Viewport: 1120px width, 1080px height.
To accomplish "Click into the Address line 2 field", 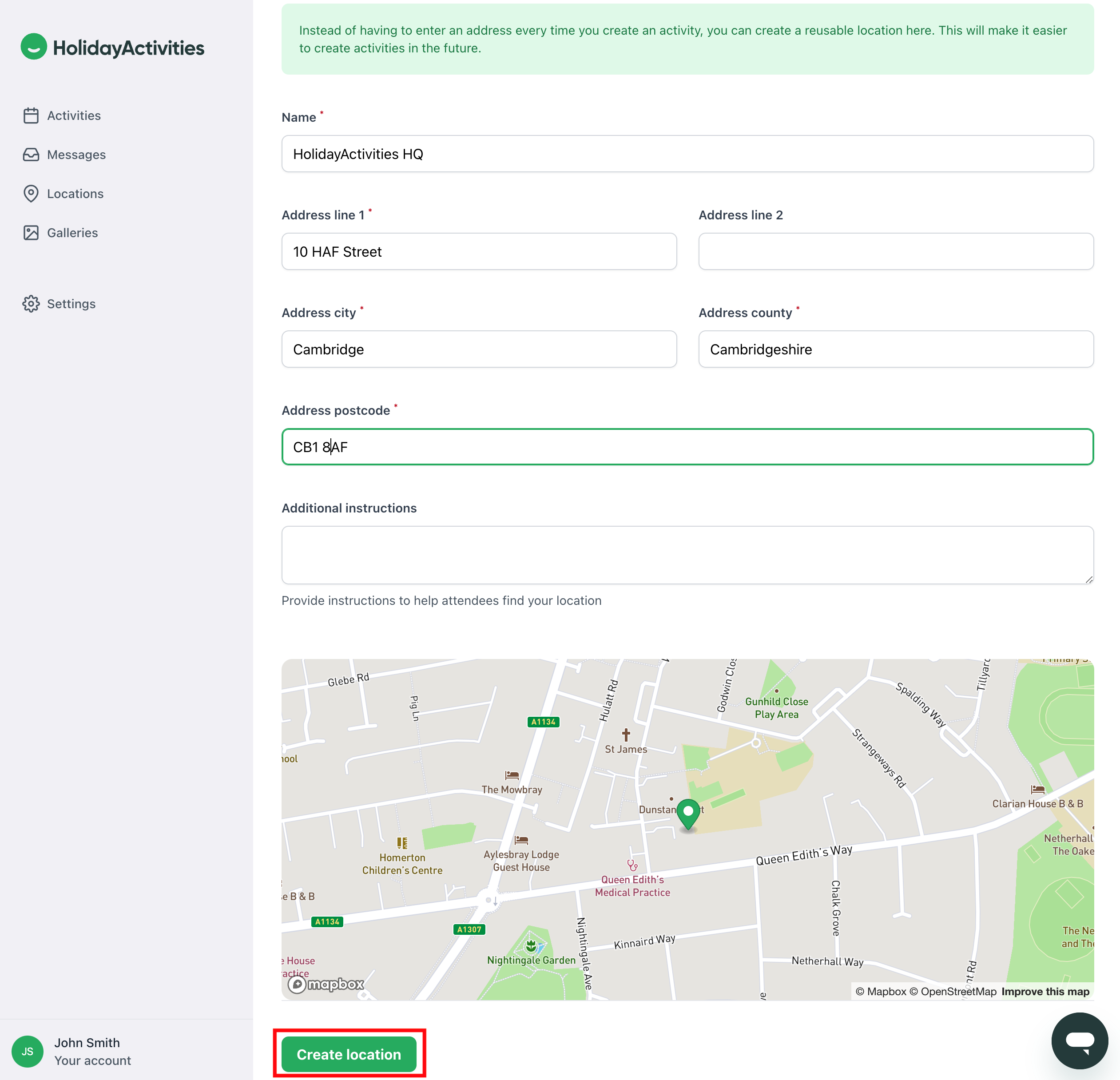I will point(895,251).
